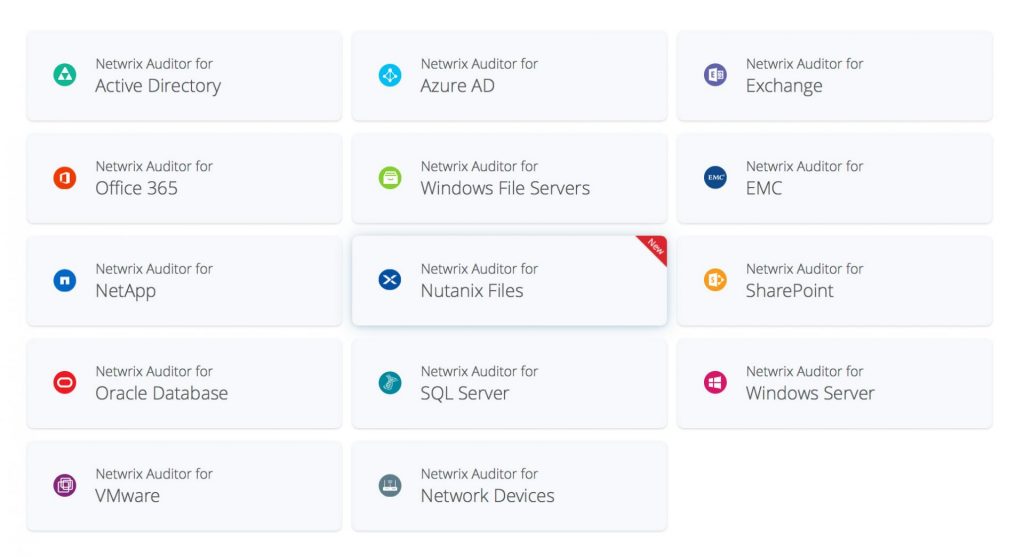Click the Nutanix Files X-shaped icon
This screenshot has width=1024, height=557.
tap(390, 281)
